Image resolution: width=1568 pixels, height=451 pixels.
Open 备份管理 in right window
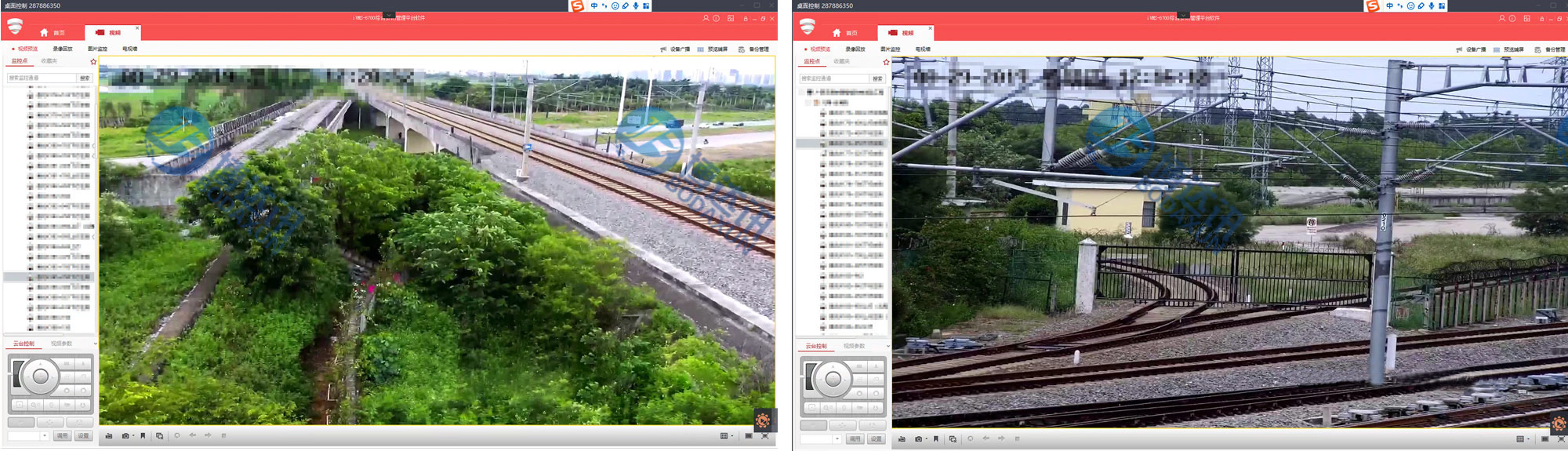pyautogui.click(x=1550, y=49)
